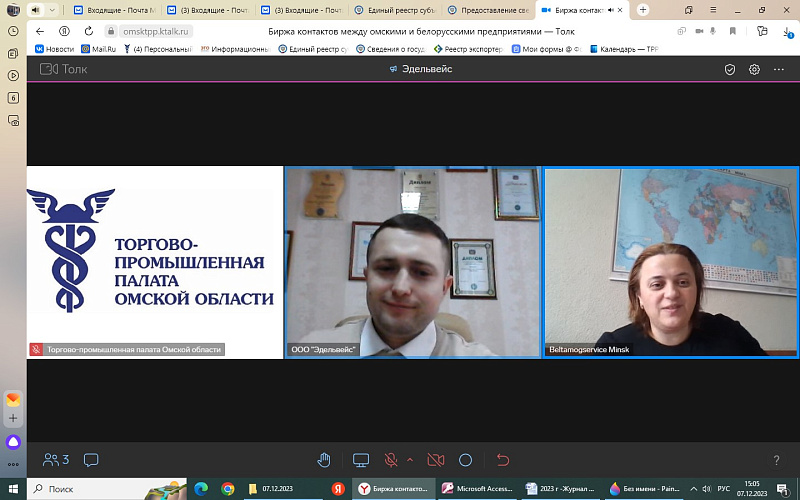Select the ООО "Эдельвейс" video tile
Image resolution: width=800 pixels, height=500 pixels.
point(413,262)
